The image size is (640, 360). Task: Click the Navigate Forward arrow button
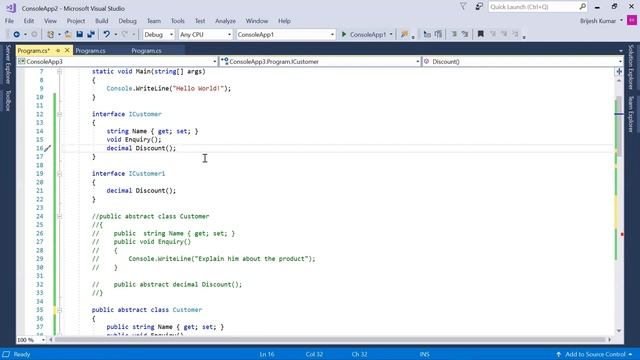pos(34,35)
